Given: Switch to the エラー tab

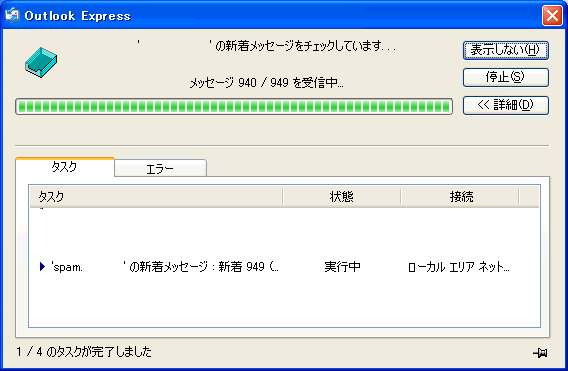Looking at the screenshot, I should pyautogui.click(x=160, y=168).
